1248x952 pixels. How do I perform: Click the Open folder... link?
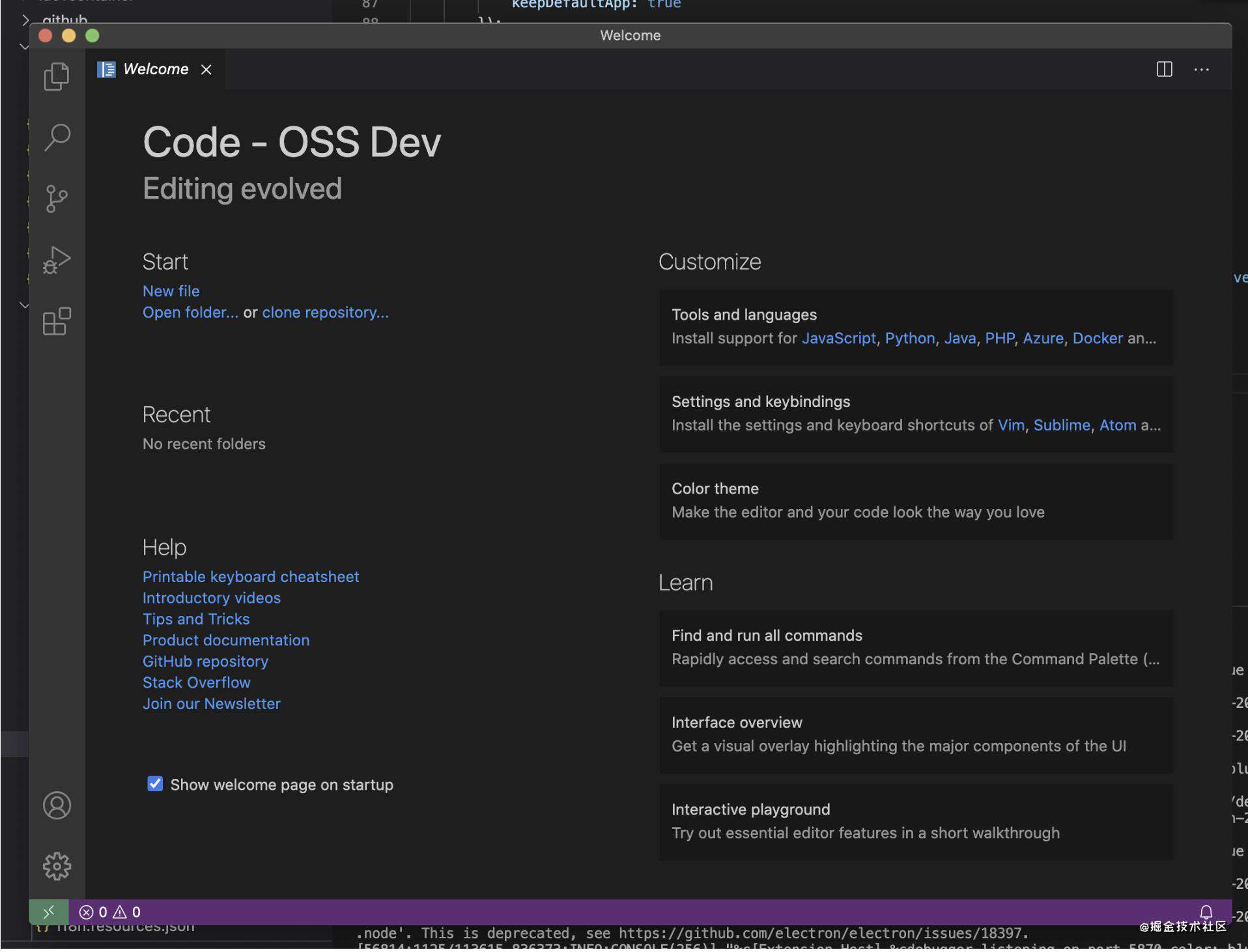[x=190, y=313]
